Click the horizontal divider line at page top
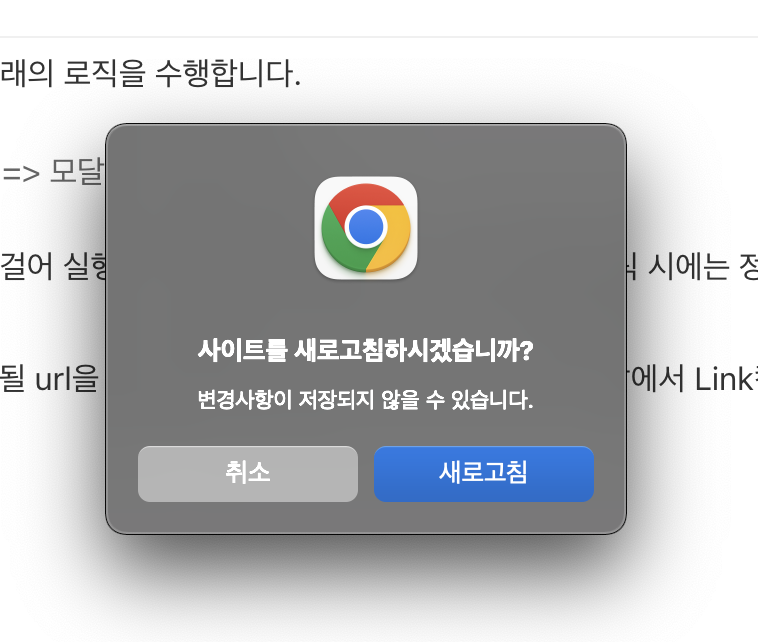 click(x=379, y=37)
